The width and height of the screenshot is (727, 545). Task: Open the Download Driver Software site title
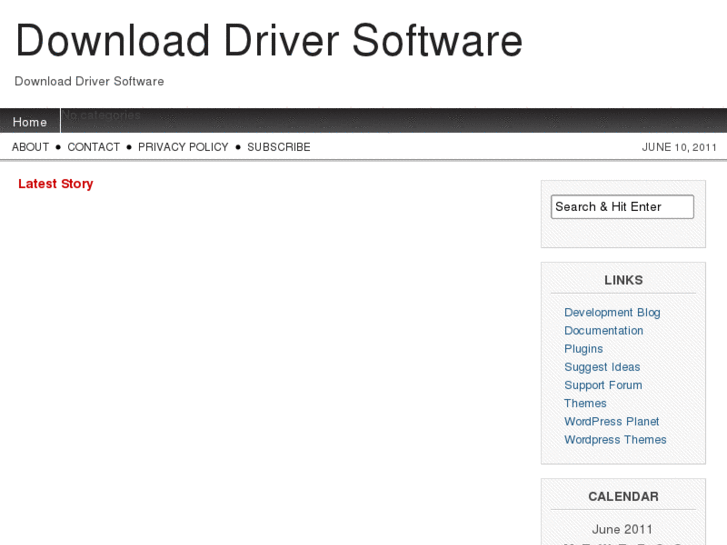click(x=269, y=41)
